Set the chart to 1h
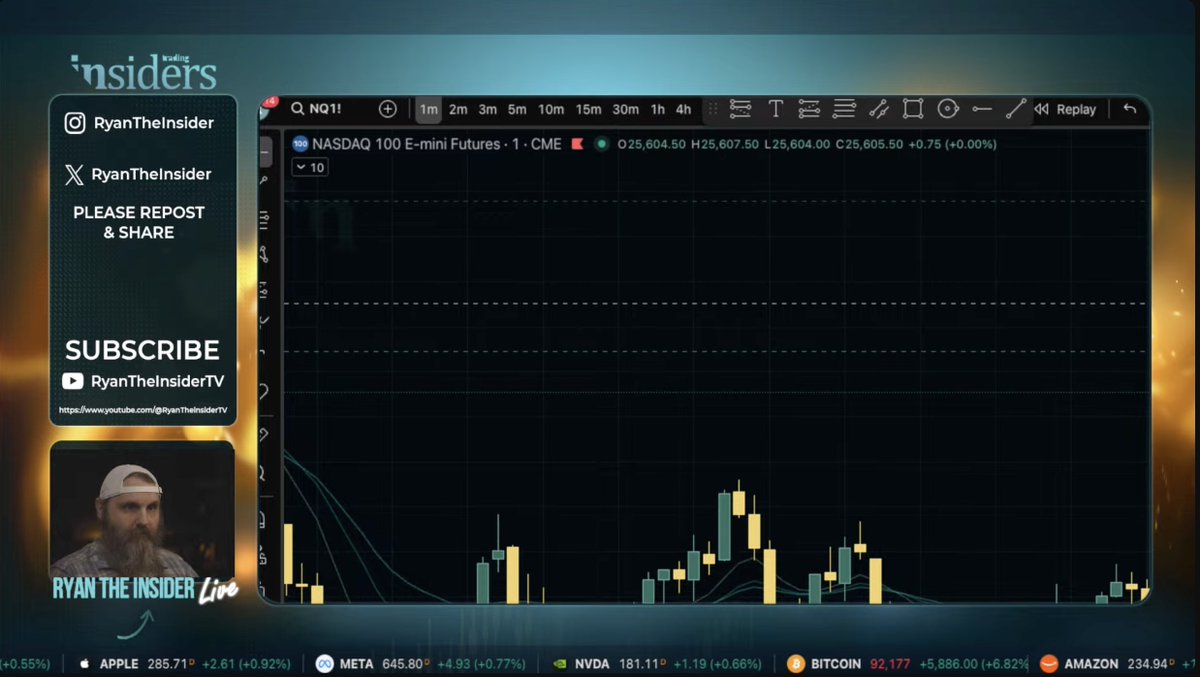 tap(657, 109)
